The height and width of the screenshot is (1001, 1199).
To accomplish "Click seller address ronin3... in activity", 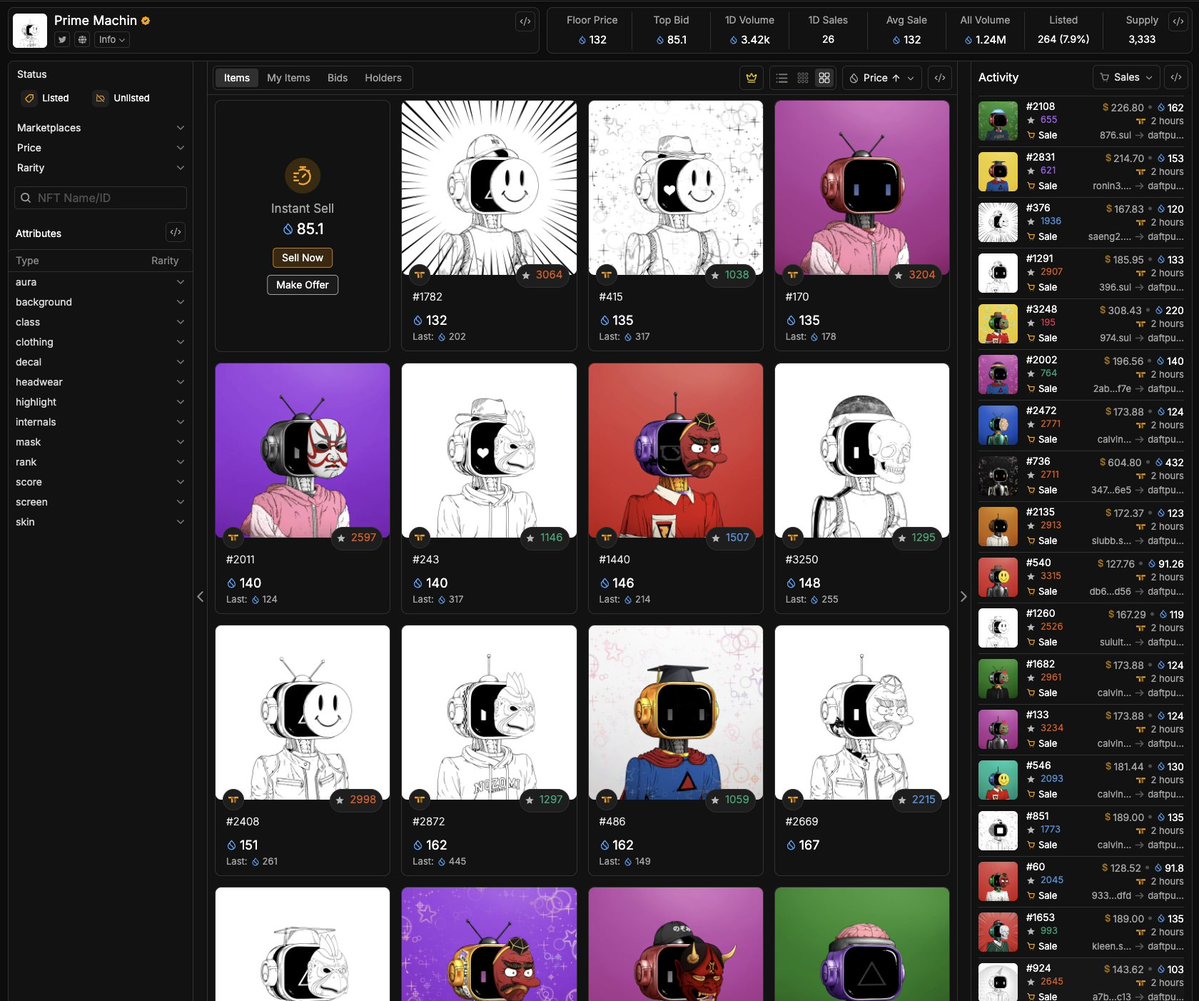I will [x=1112, y=186].
